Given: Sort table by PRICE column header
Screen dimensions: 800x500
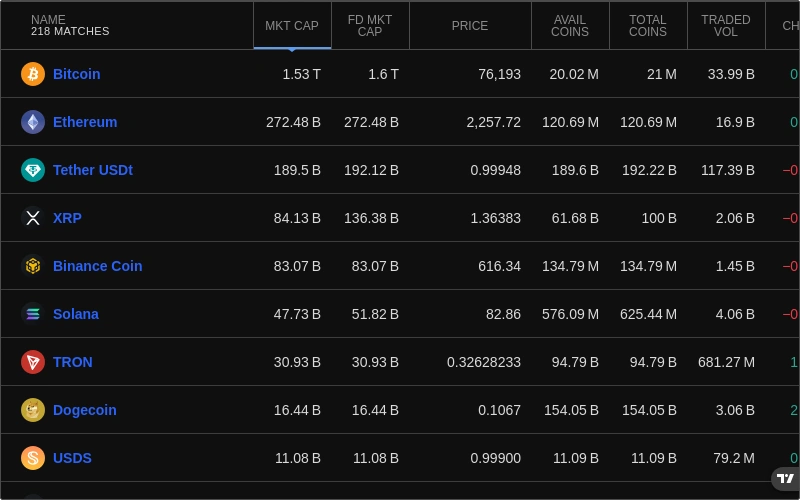Looking at the screenshot, I should click(x=470, y=26).
